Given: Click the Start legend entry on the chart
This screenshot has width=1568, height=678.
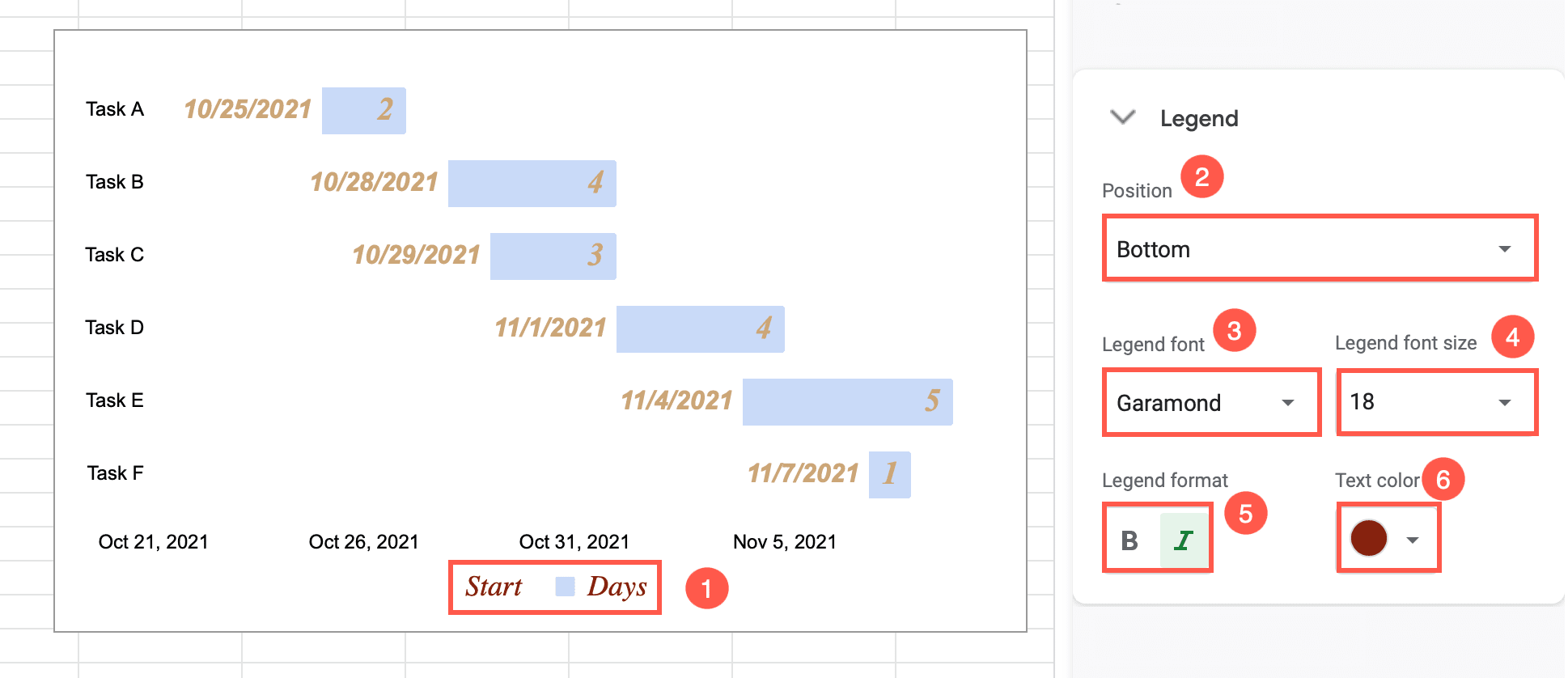Looking at the screenshot, I should (x=493, y=587).
